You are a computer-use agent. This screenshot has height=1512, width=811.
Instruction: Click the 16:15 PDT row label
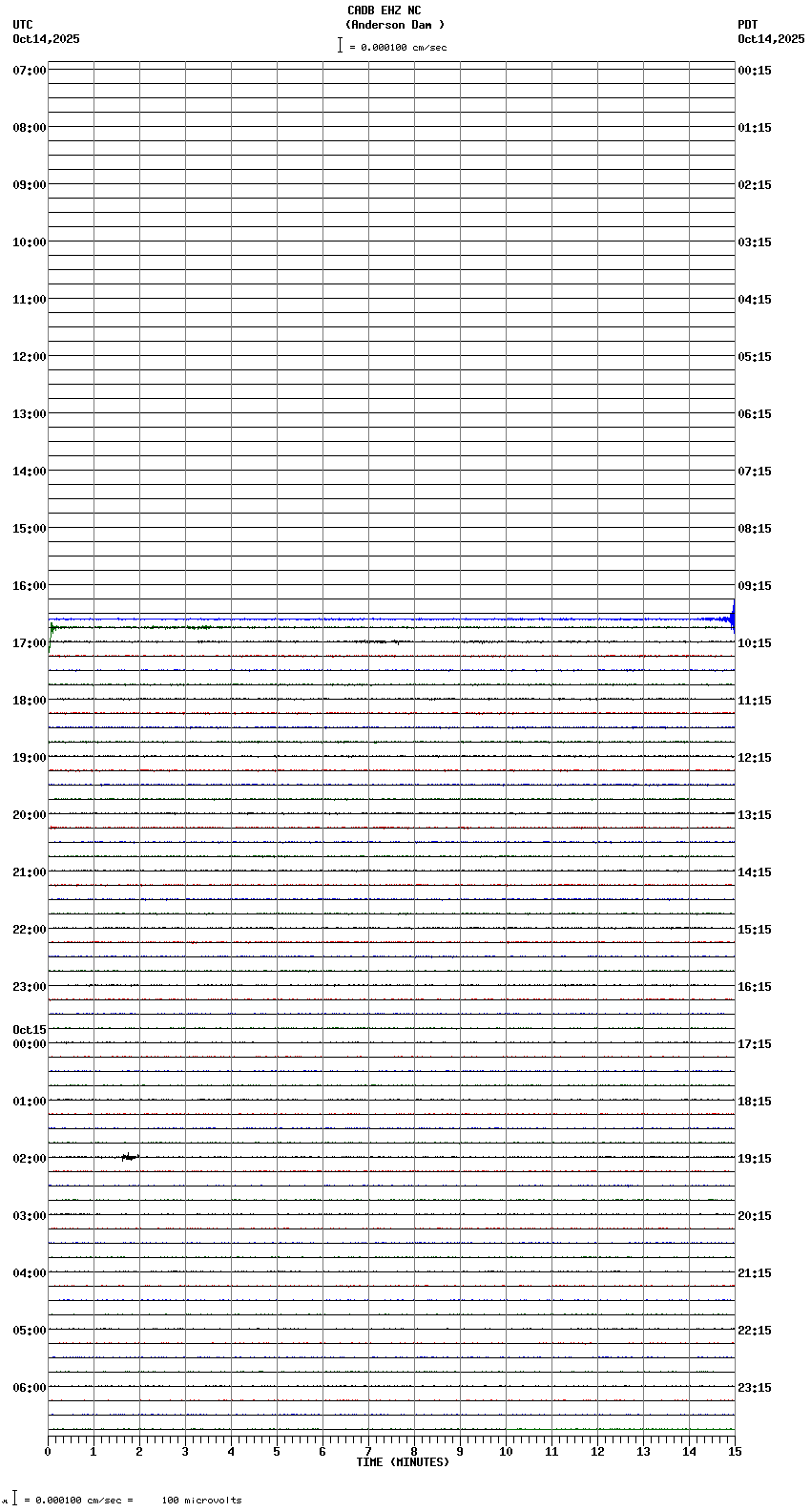coord(755,987)
